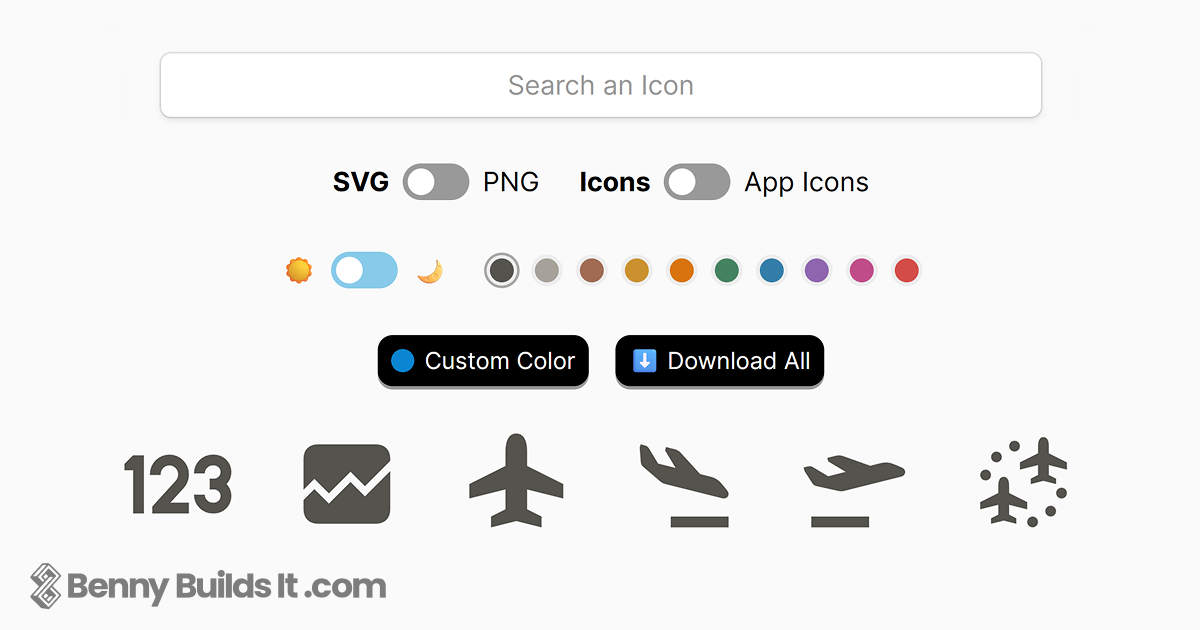Toggle the SVG/PNG switch to PNG
Viewport: 1200px width, 630px height.
[x=436, y=181]
